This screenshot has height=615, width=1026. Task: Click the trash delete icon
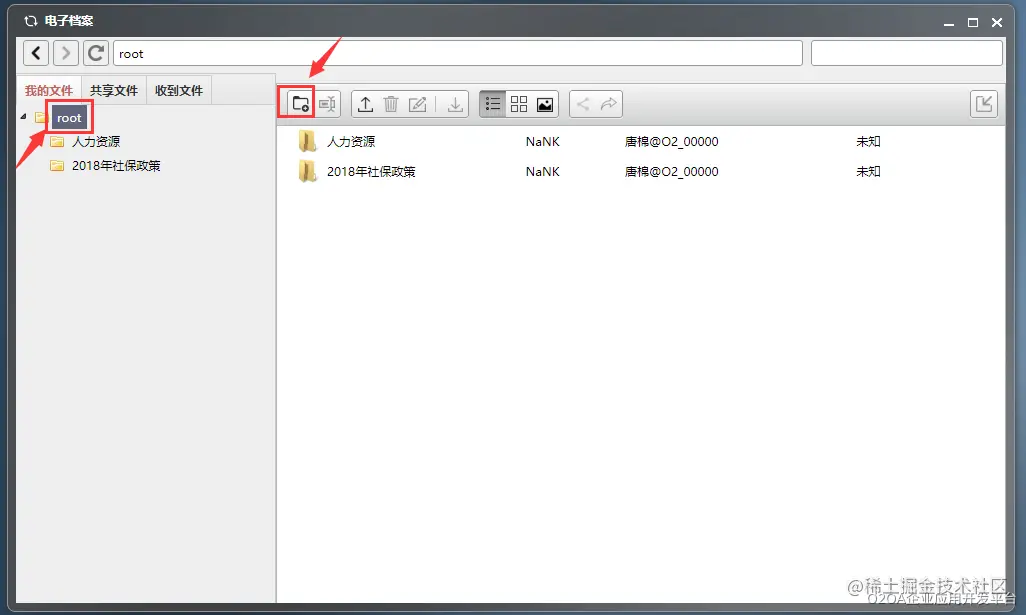tap(391, 104)
